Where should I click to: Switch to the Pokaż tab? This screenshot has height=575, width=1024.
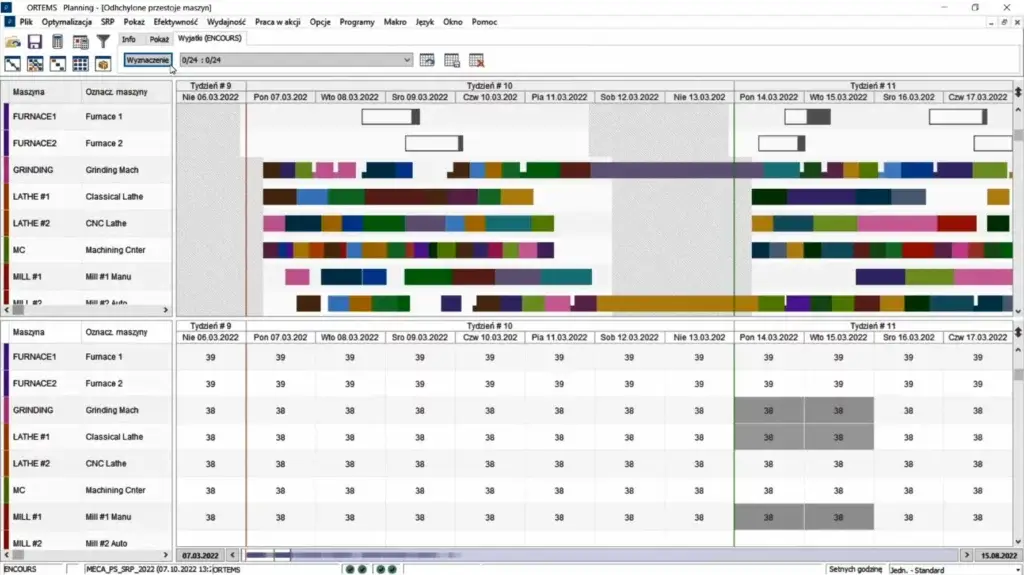coord(159,39)
